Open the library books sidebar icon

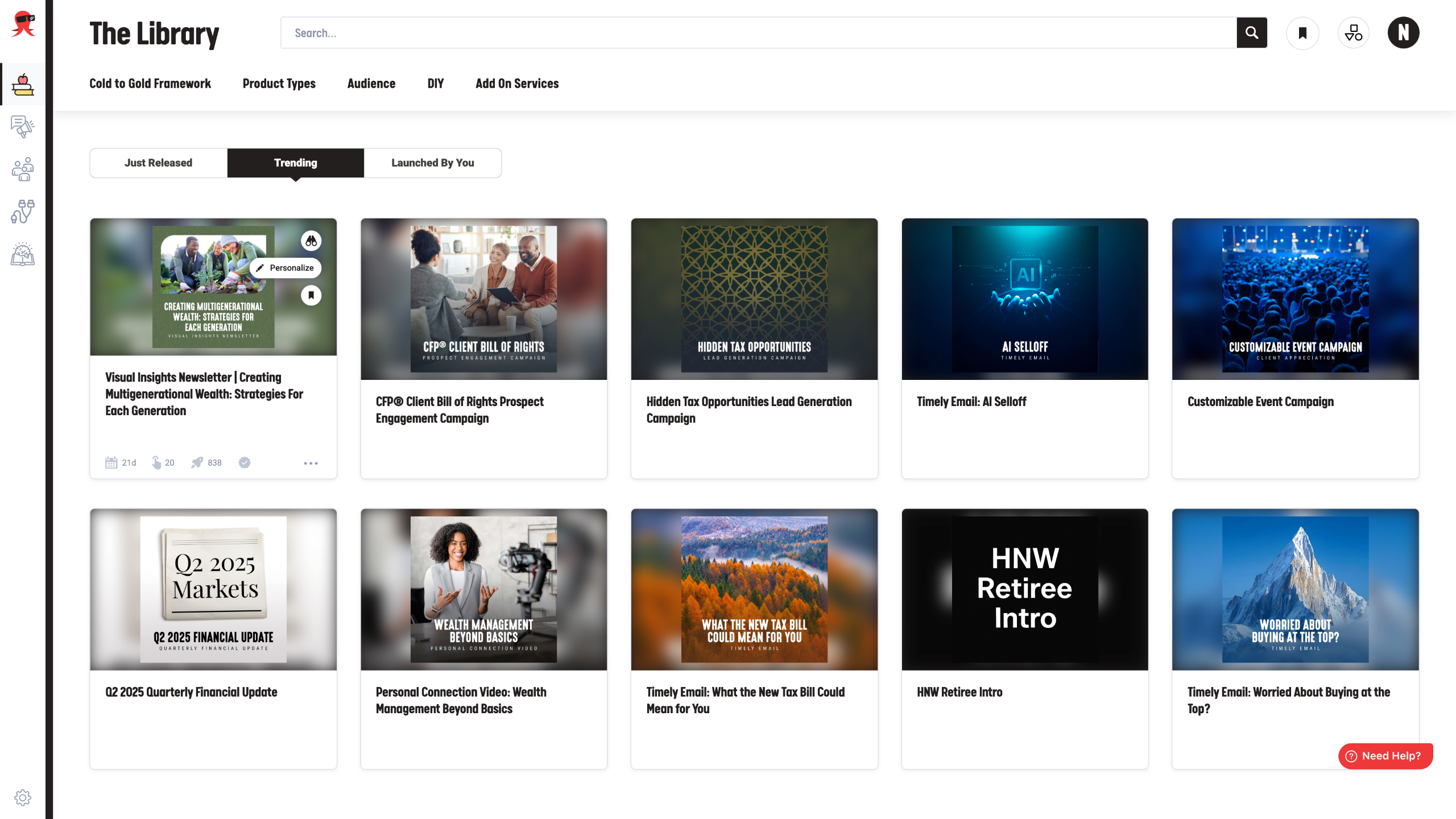coord(23,84)
